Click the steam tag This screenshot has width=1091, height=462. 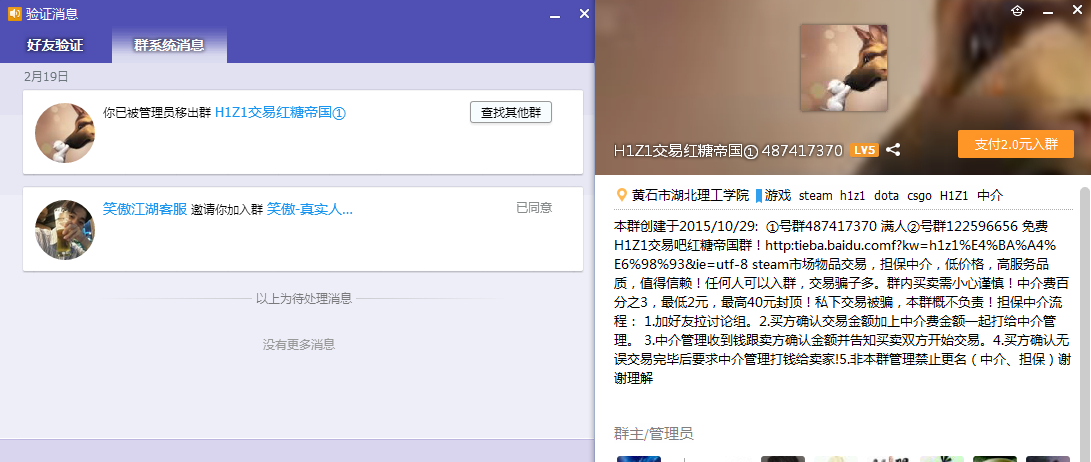(815, 196)
